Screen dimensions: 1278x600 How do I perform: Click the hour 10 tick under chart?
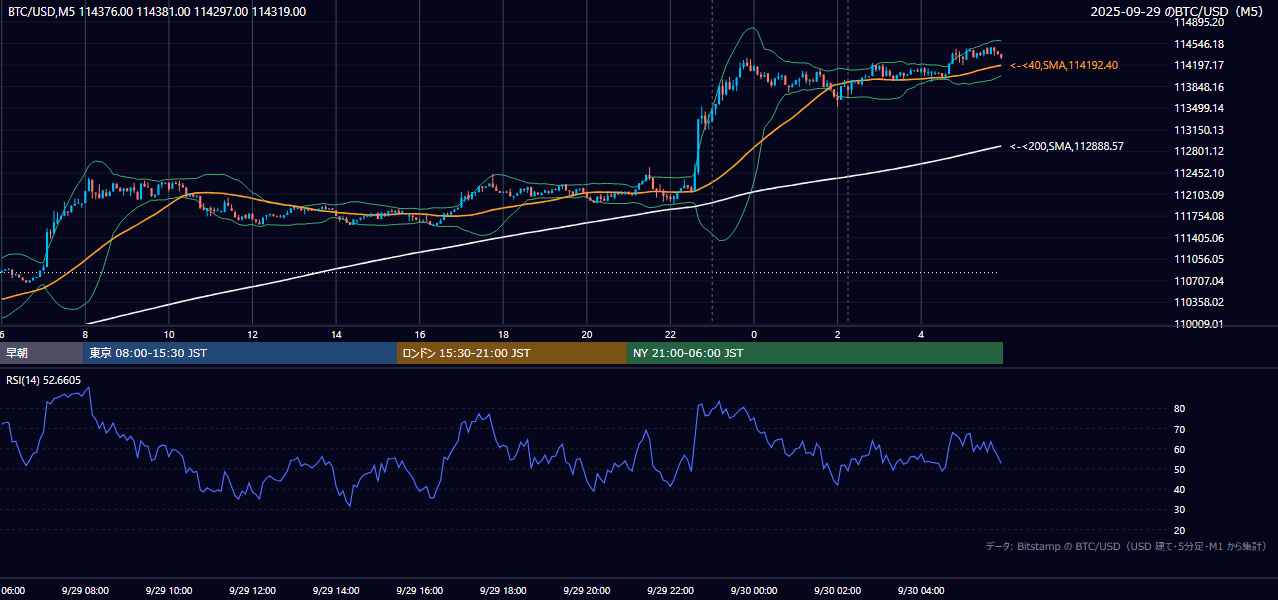point(169,334)
